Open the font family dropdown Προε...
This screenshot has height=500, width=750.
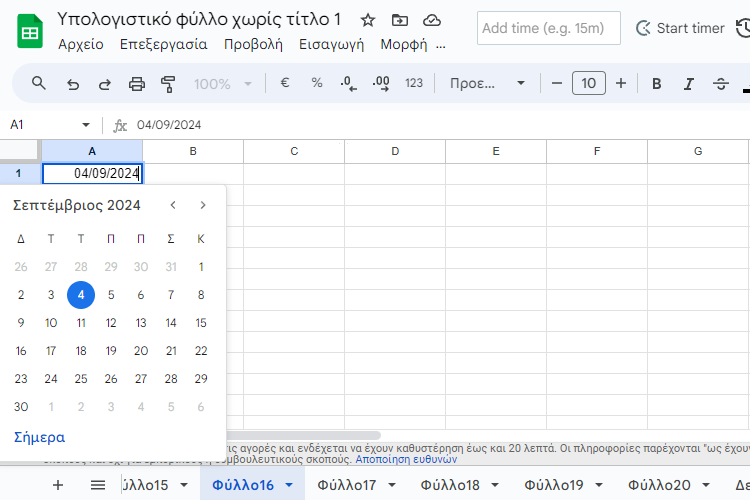487,83
